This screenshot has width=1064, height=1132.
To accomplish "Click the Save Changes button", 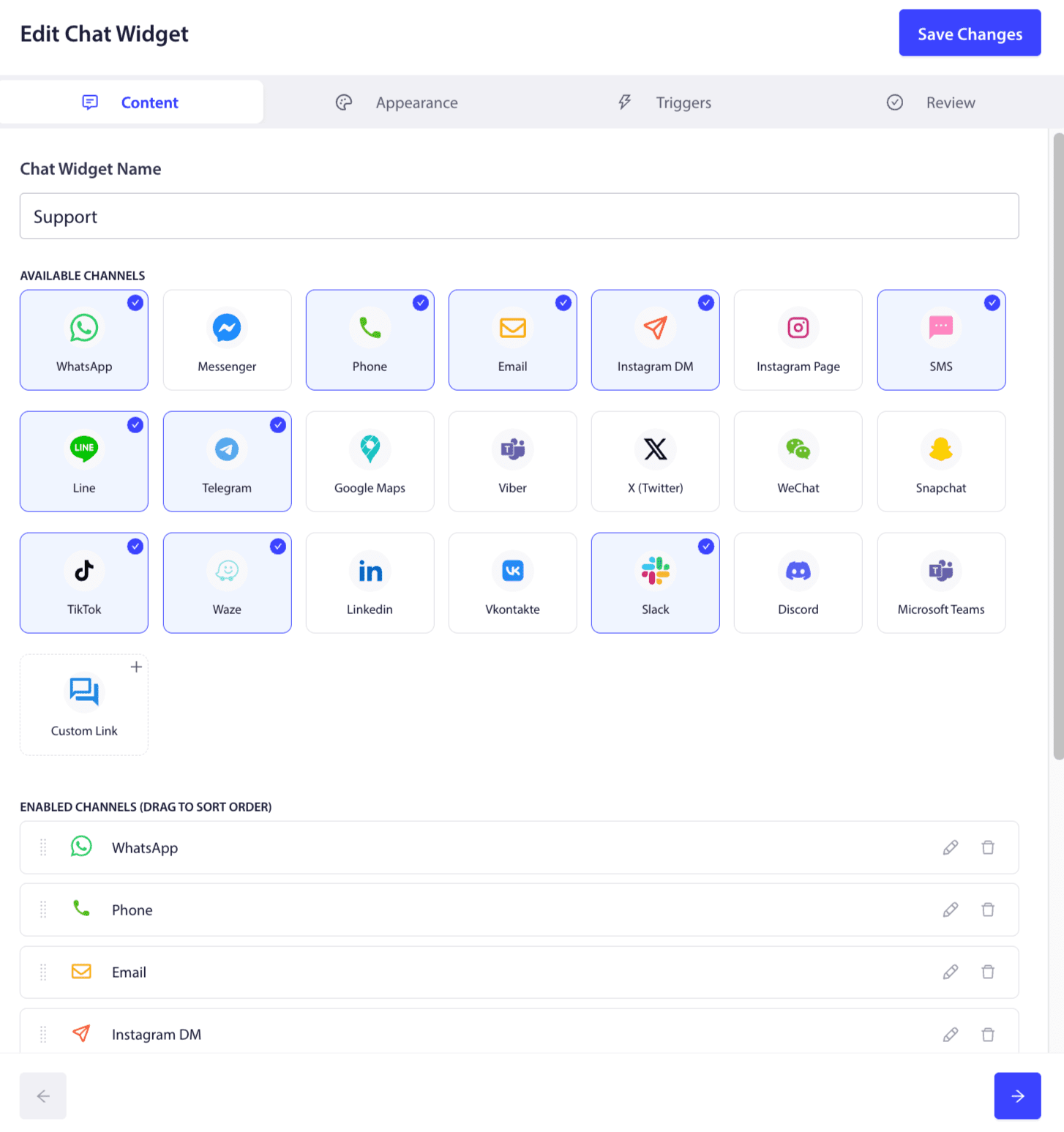I will tap(970, 33).
